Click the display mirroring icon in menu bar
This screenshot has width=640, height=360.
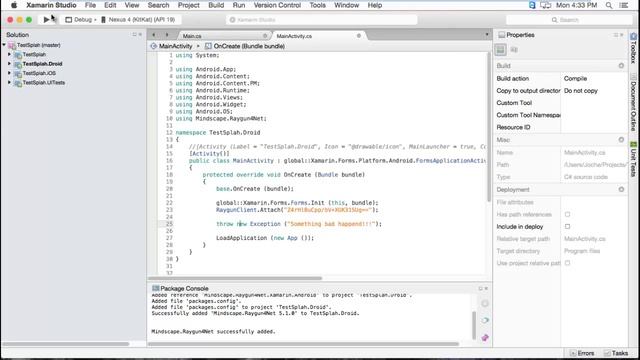coord(545,5)
